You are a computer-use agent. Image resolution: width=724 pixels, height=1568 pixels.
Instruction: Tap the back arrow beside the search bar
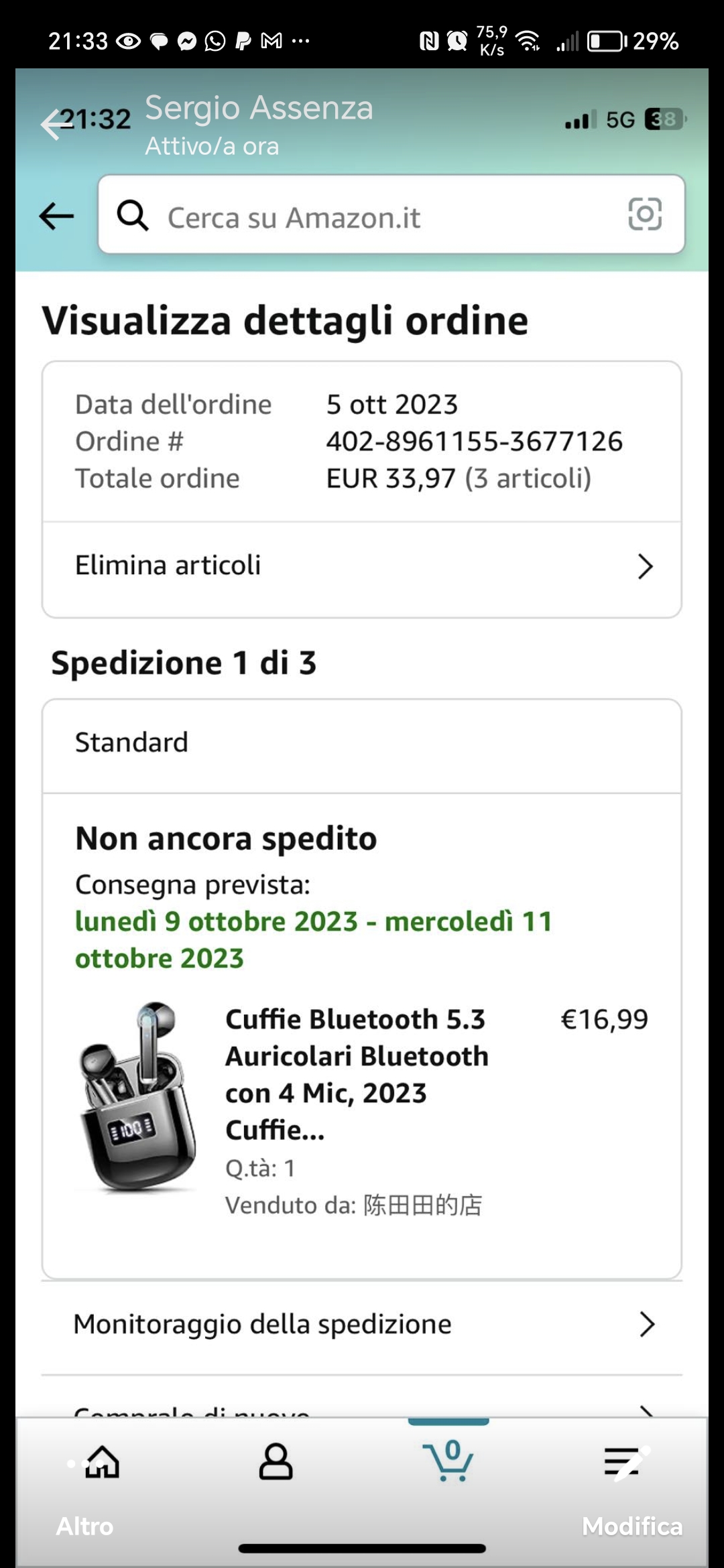[x=56, y=216]
